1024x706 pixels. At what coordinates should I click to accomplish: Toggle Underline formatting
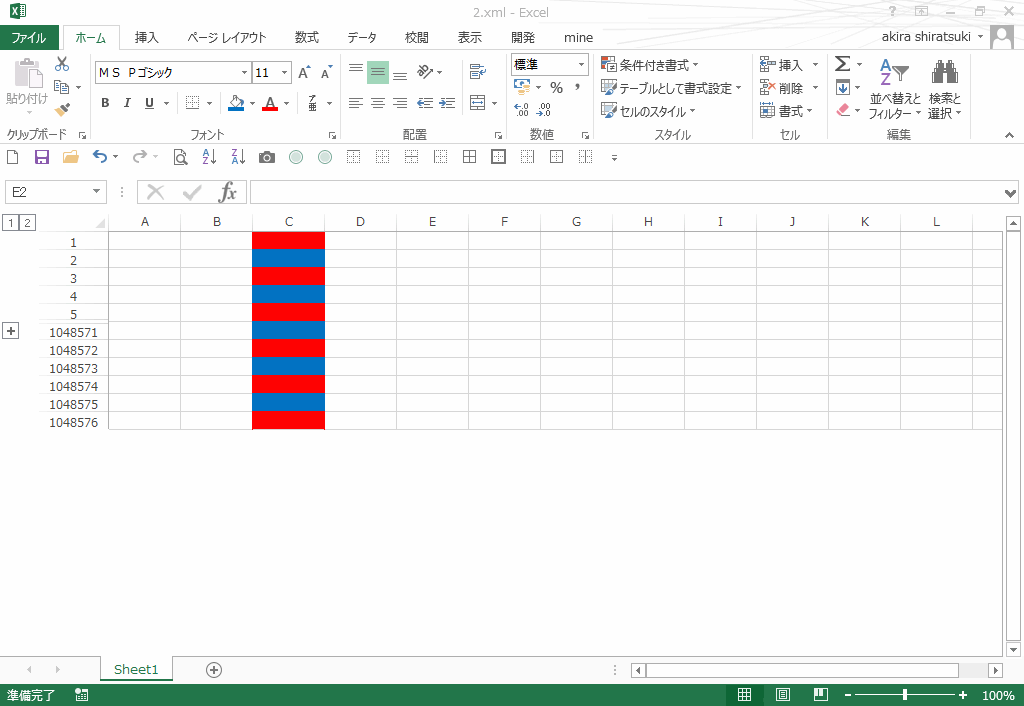click(x=150, y=103)
